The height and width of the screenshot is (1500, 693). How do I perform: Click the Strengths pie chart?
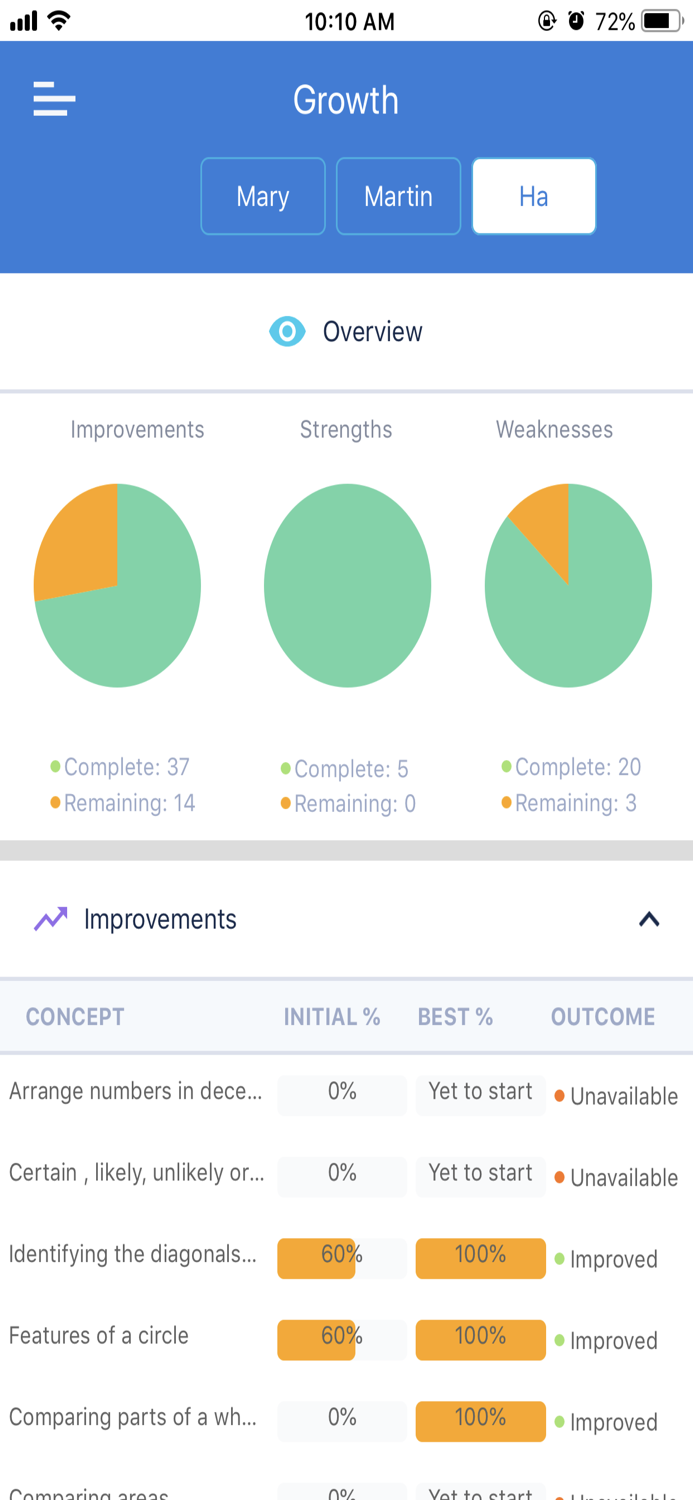tap(347, 586)
